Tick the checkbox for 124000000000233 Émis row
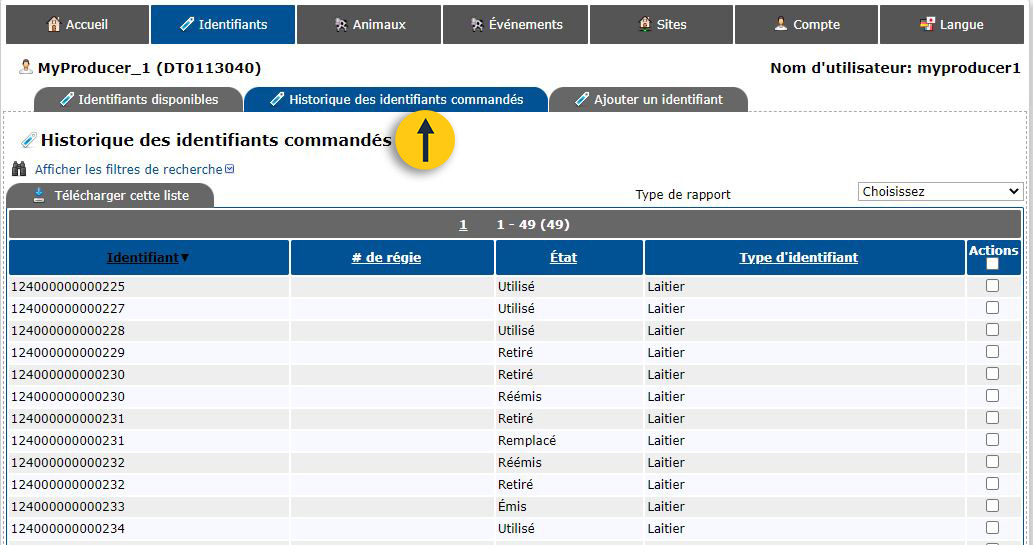This screenshot has height=545, width=1033. tap(992, 505)
